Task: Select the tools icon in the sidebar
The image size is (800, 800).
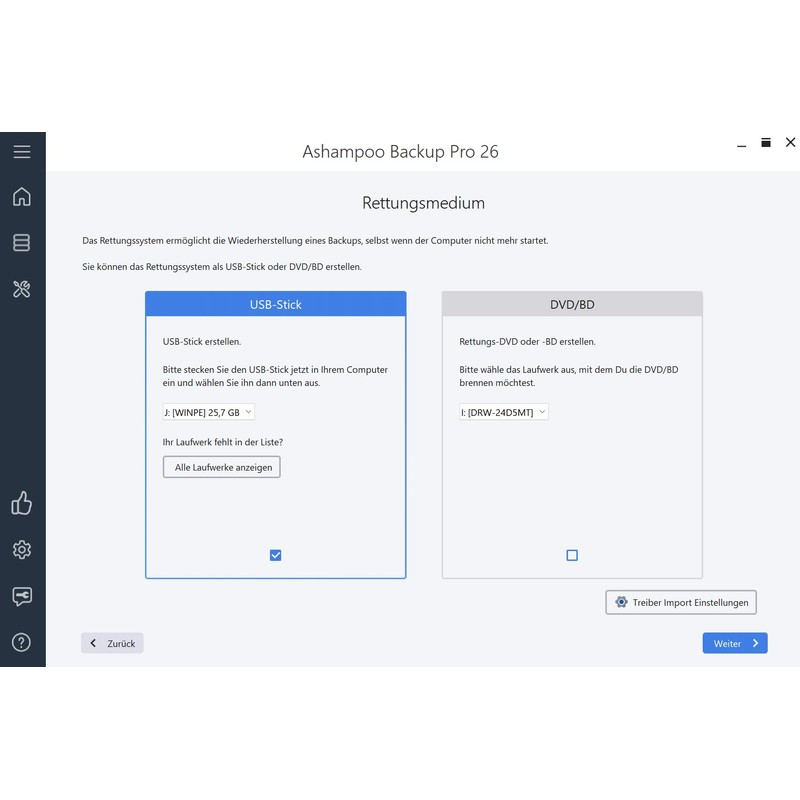Action: click(22, 289)
